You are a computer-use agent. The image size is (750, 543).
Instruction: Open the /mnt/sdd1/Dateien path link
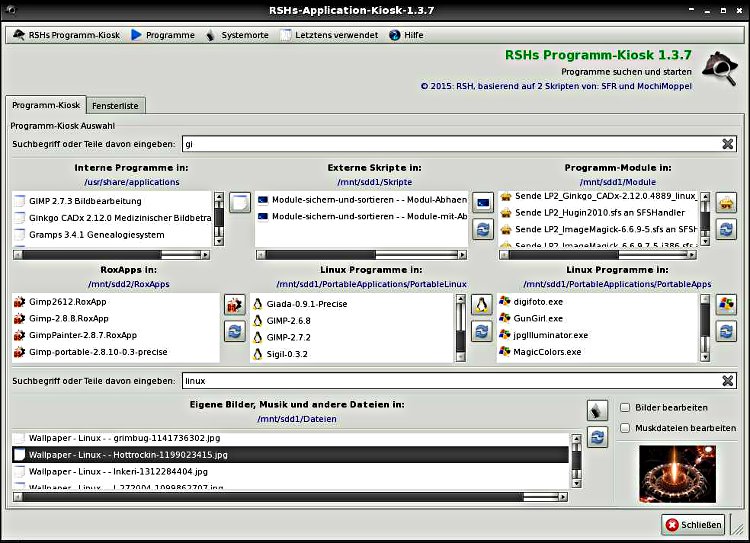[x=297, y=419]
